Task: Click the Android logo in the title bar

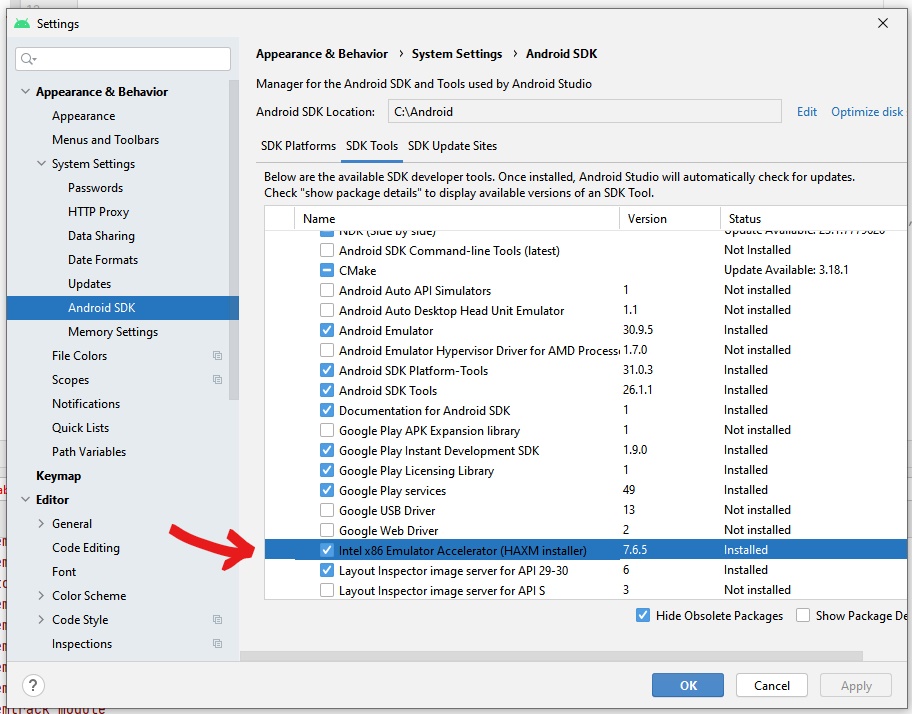Action: pyautogui.click(x=22, y=23)
